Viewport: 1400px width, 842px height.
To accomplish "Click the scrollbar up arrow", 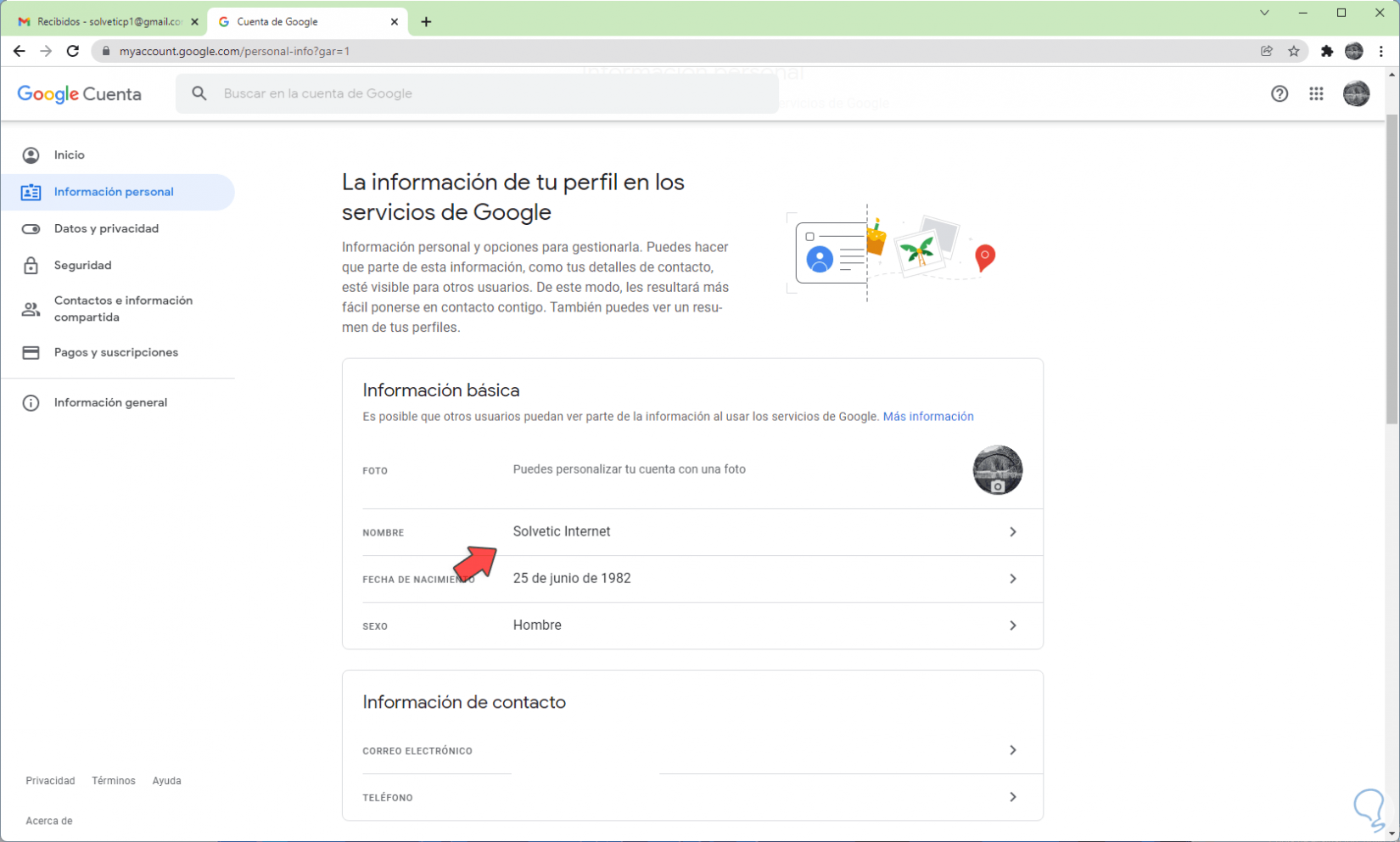I will 1392,75.
